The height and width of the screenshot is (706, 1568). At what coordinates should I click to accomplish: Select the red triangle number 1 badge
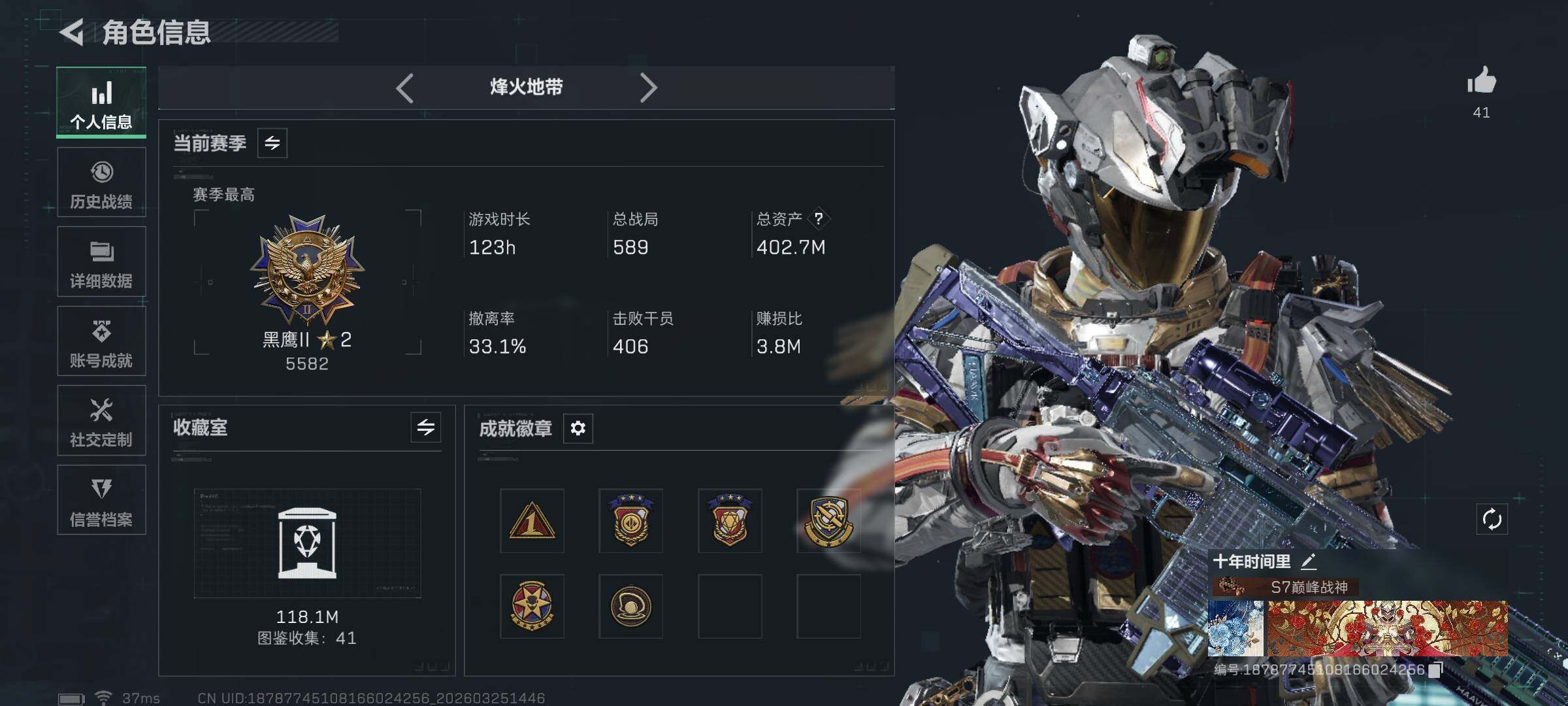coord(532,521)
